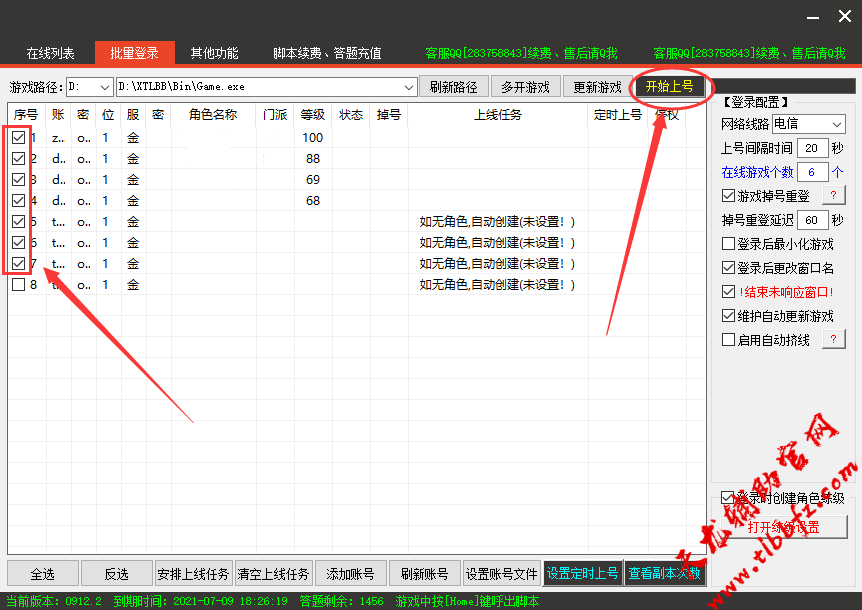Click the 等级 column header

(313, 114)
